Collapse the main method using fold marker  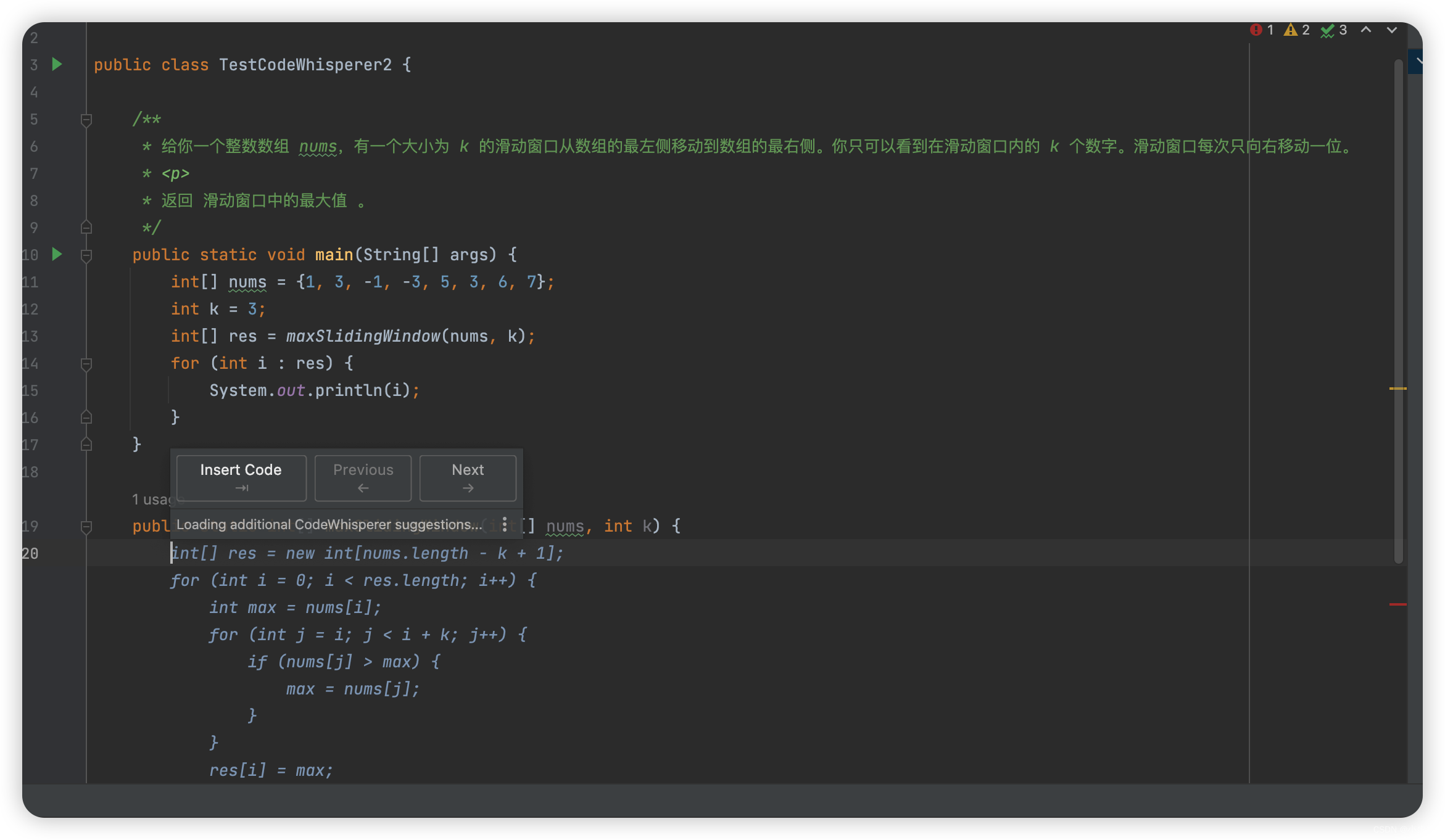click(86, 255)
